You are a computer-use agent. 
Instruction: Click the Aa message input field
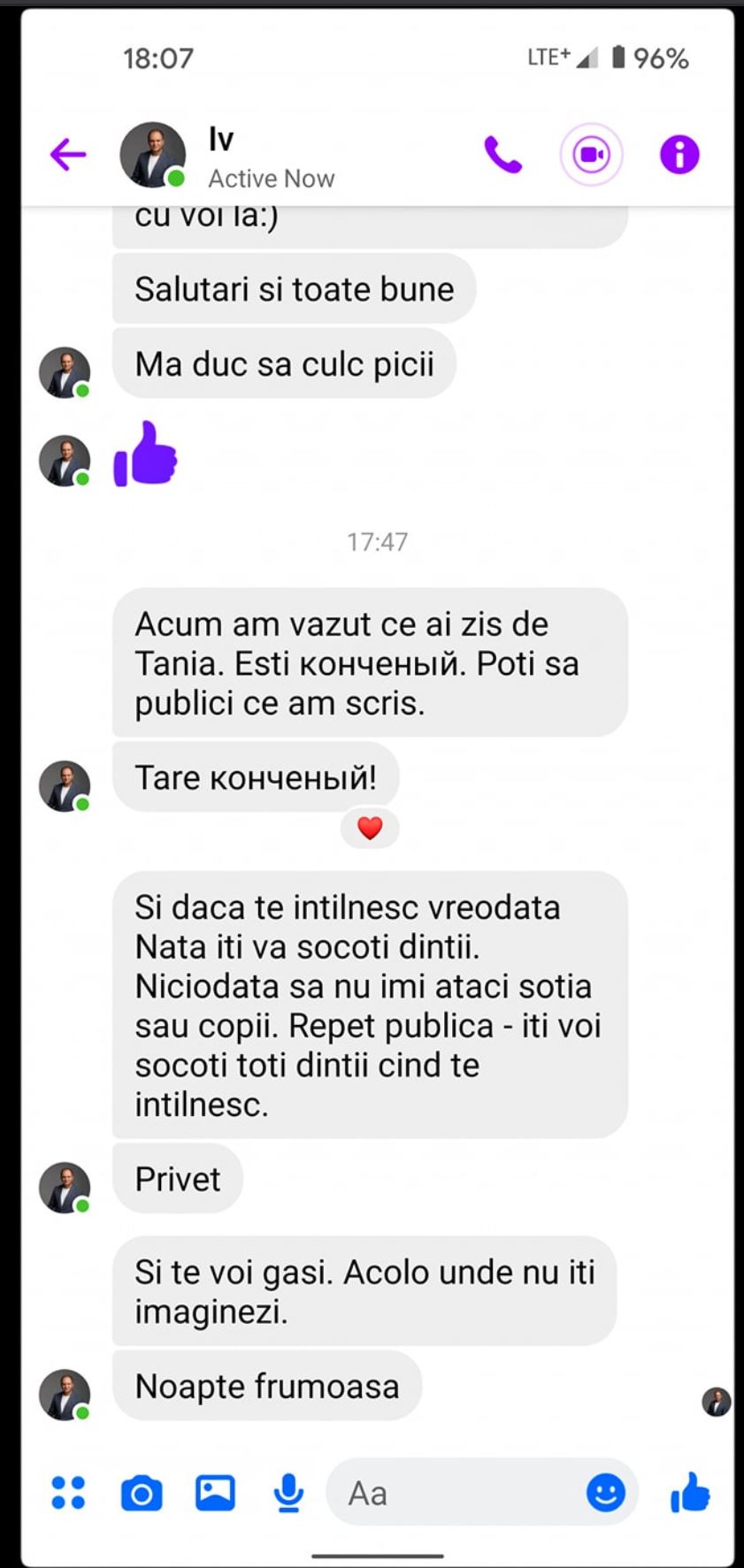456,1493
